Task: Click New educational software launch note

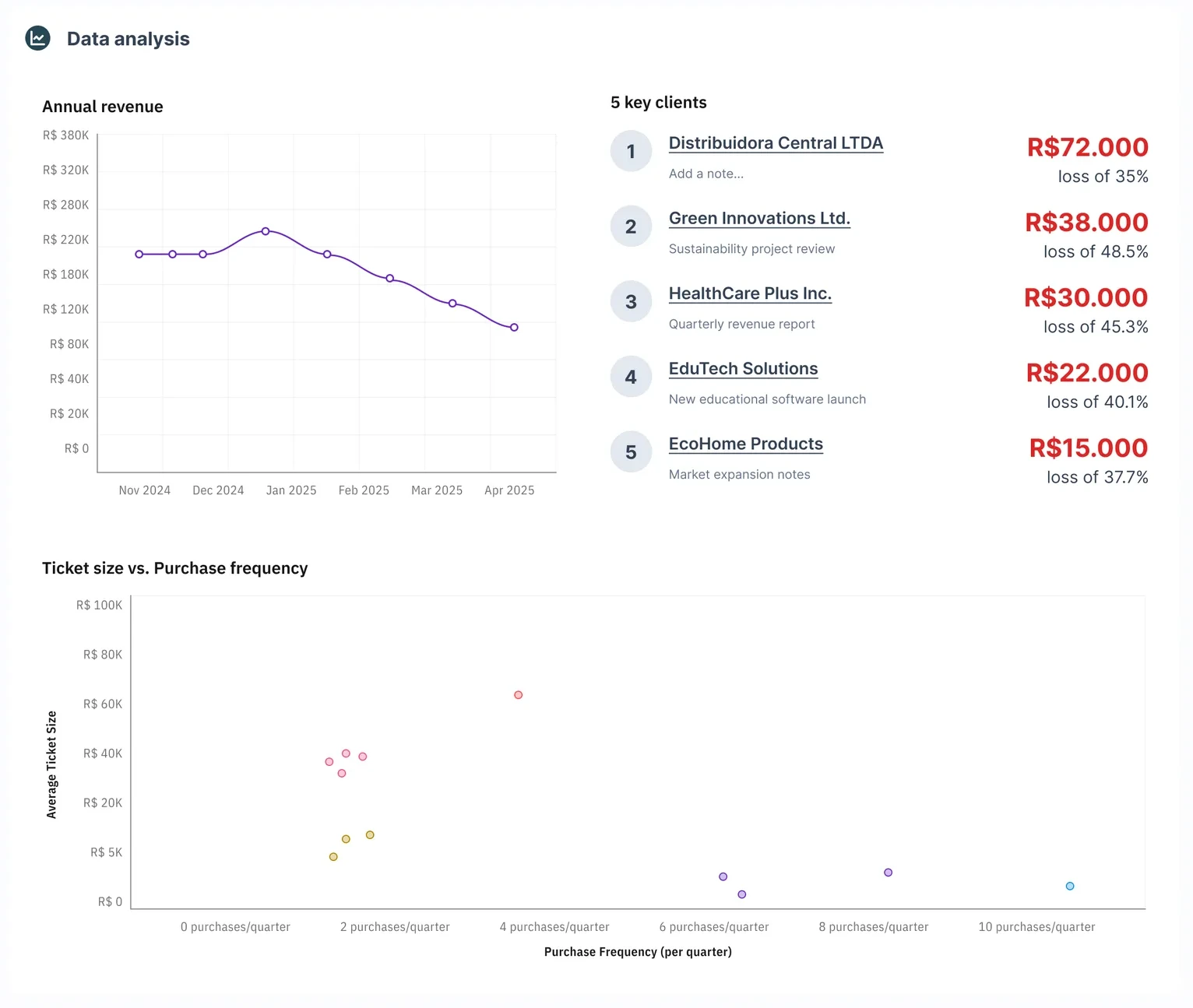Action: click(767, 399)
